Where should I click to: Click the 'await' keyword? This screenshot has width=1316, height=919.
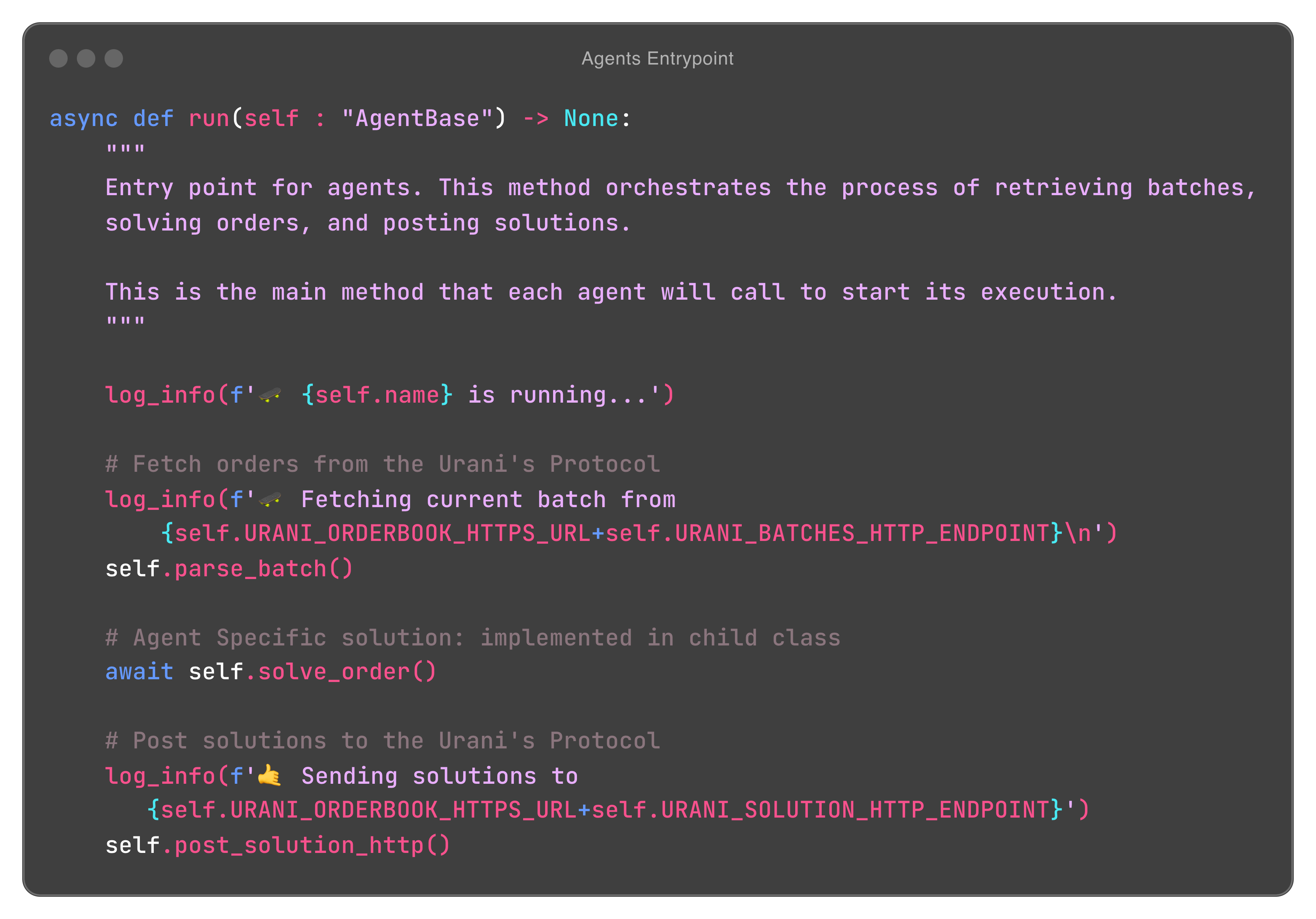(x=139, y=672)
